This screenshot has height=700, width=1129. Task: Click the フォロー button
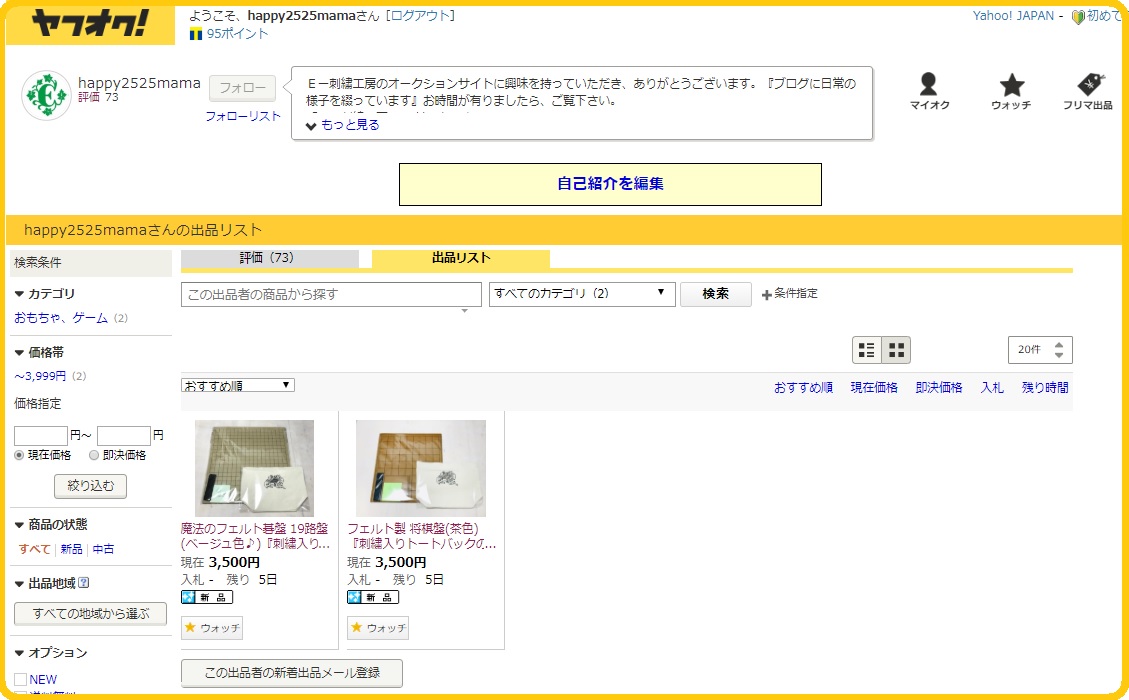(243, 88)
